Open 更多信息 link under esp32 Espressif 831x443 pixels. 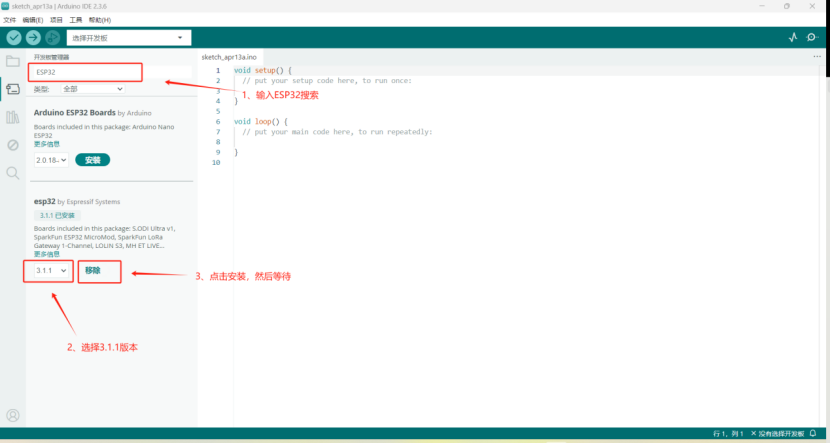point(47,254)
